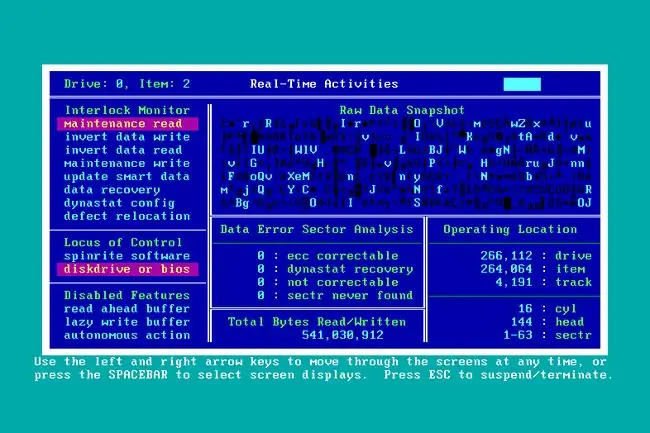This screenshot has height=433, width=650.
Task: Click 'Total Bytes Read/Written' heading
Action: (x=317, y=322)
